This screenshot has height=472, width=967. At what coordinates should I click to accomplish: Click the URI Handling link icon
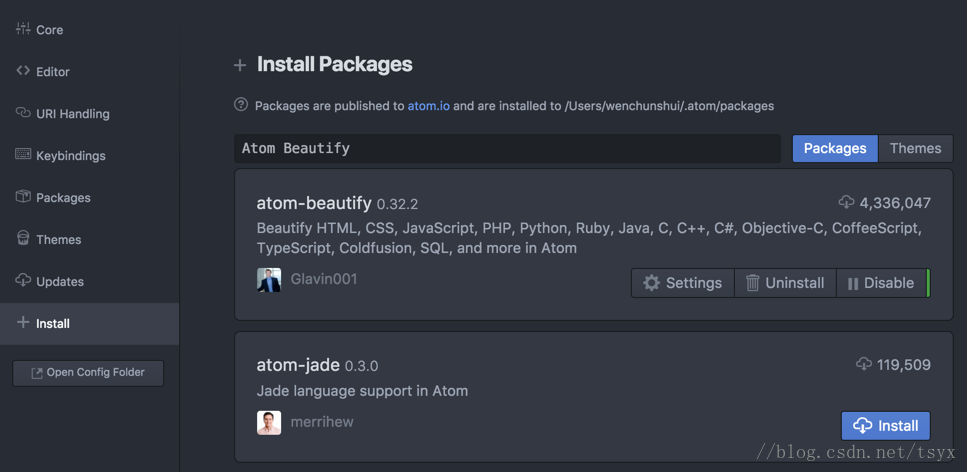(x=23, y=113)
